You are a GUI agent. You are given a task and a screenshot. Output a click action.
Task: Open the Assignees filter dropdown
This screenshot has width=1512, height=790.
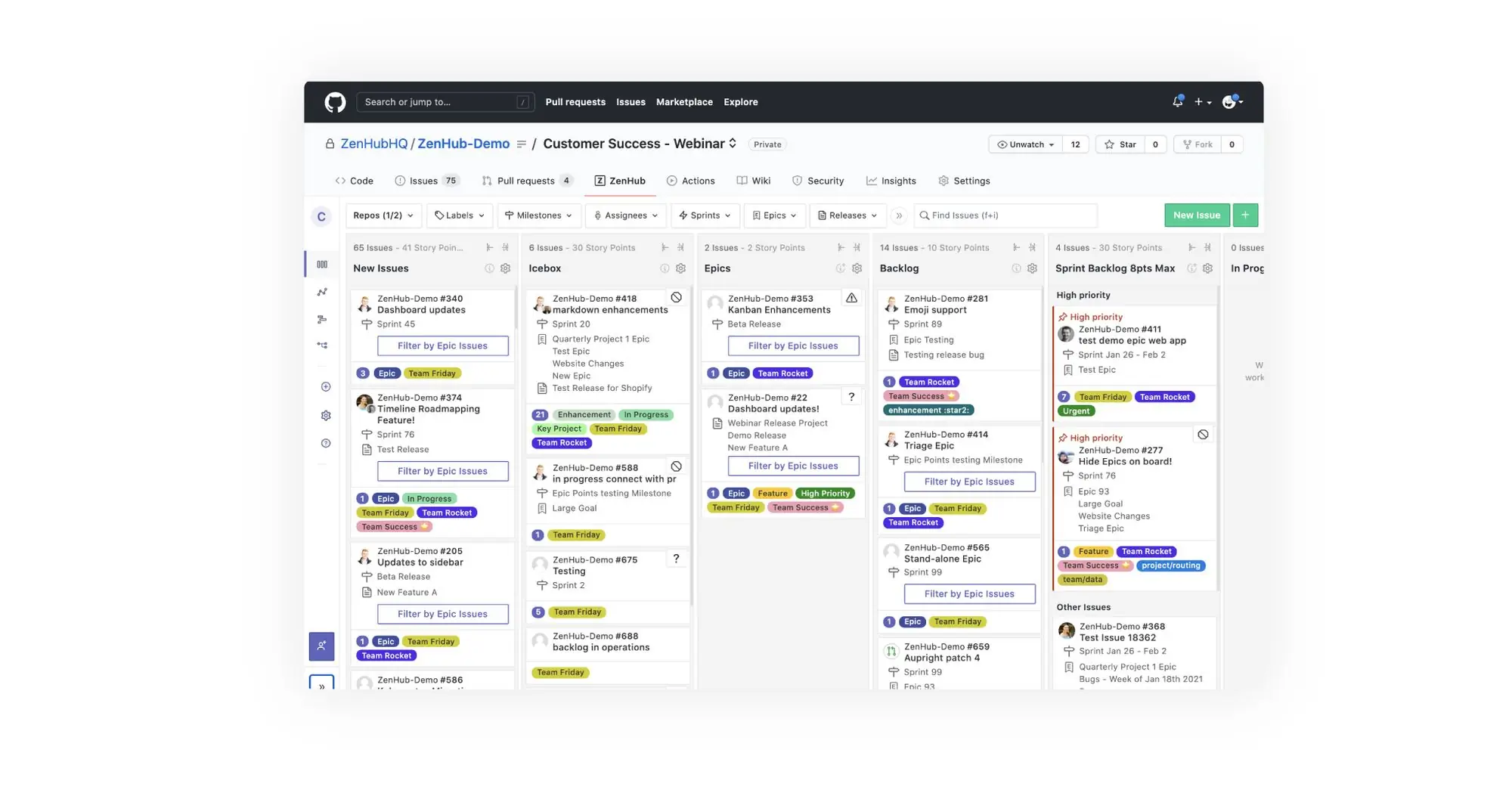click(x=626, y=215)
